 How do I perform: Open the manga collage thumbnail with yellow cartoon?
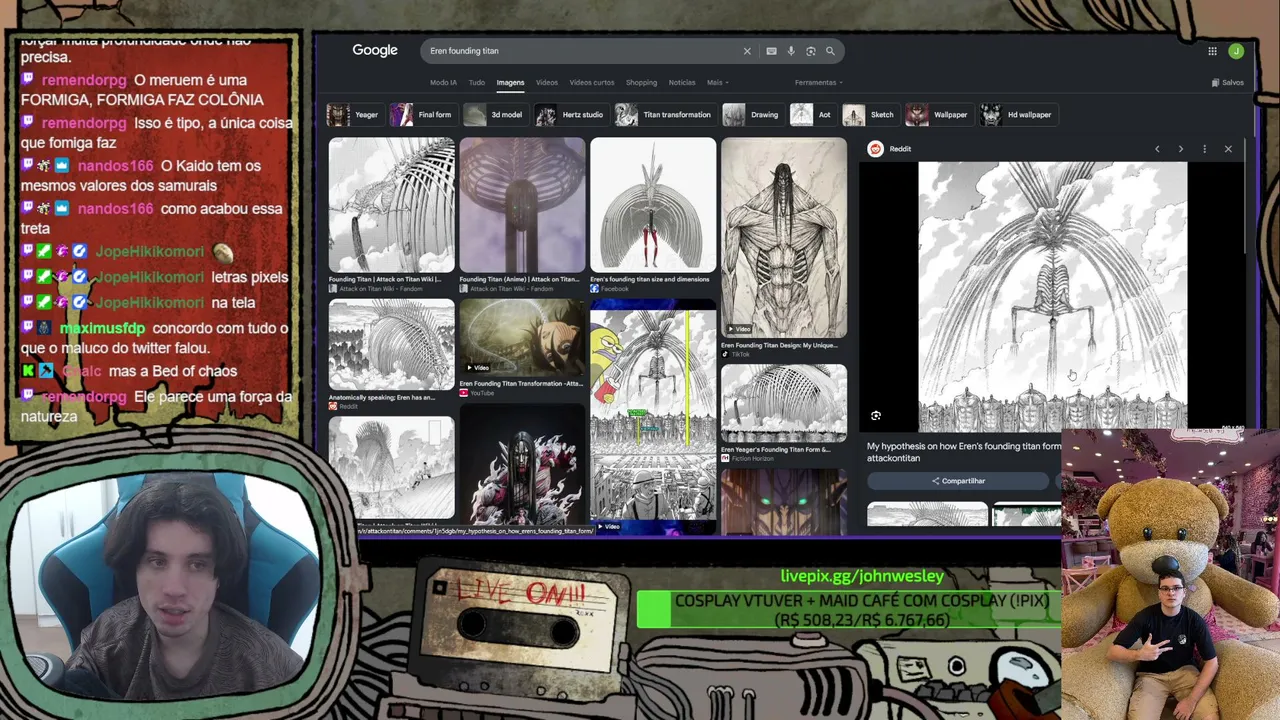[x=653, y=415]
